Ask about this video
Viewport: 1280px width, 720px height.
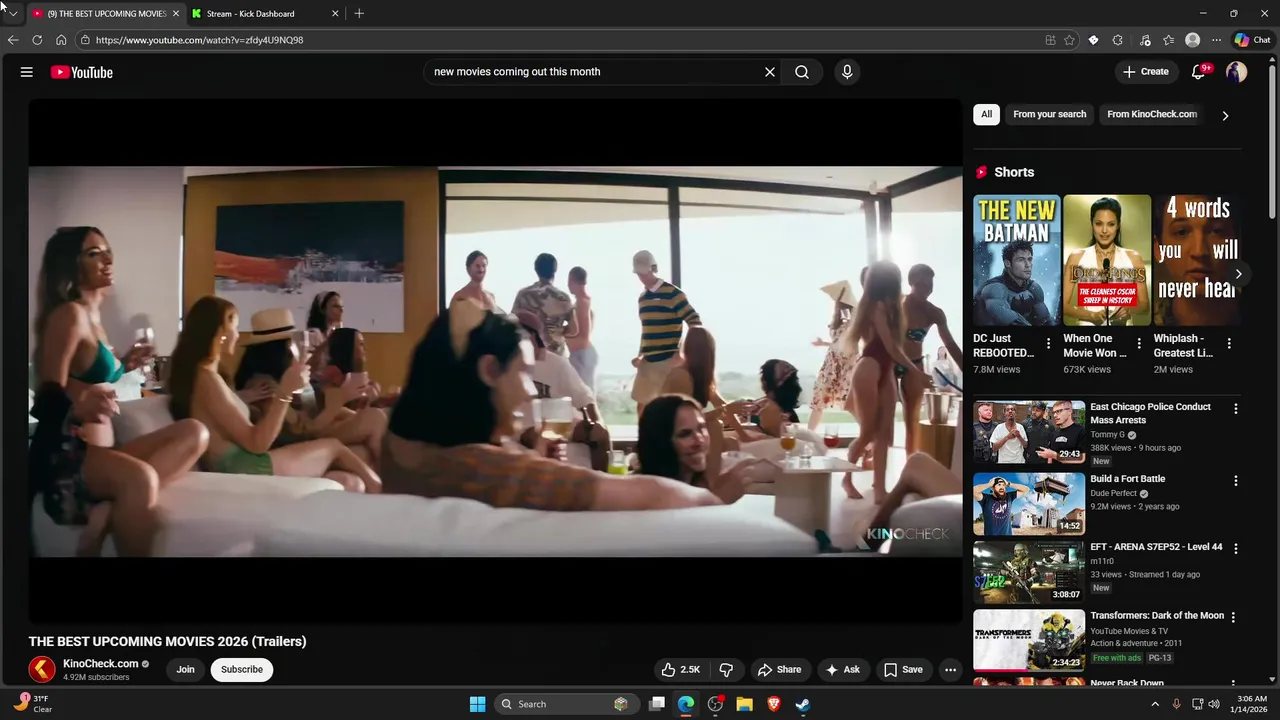842,669
